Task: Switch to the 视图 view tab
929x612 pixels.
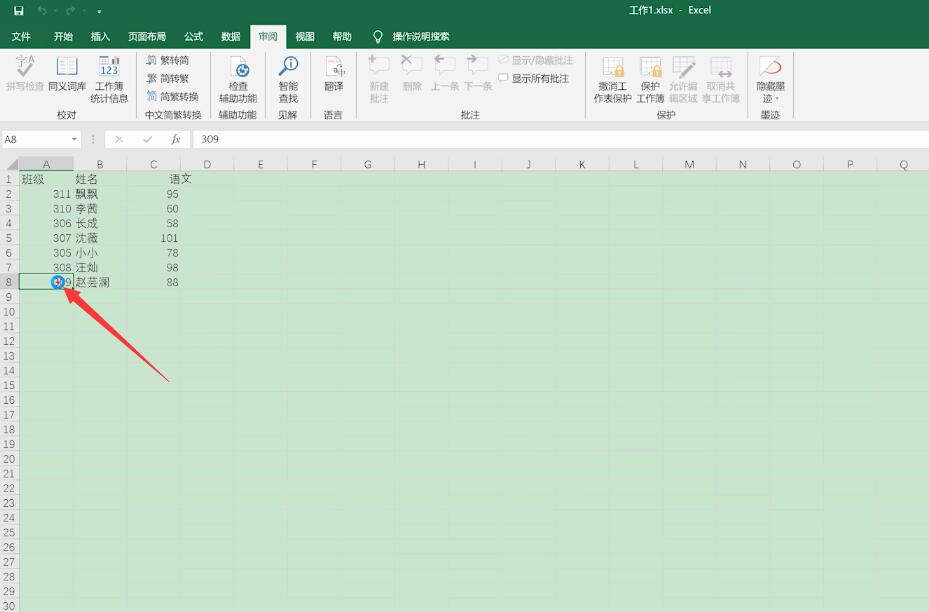Action: point(305,37)
